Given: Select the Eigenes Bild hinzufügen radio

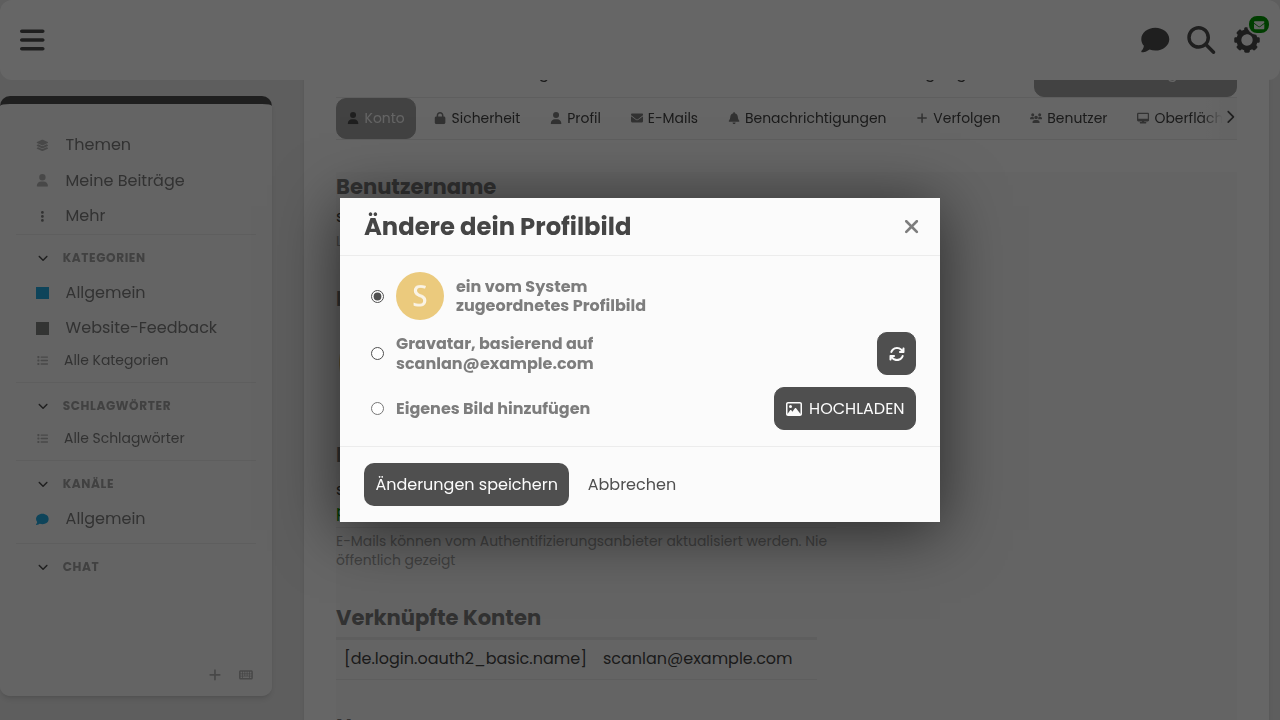Looking at the screenshot, I should coord(377,408).
